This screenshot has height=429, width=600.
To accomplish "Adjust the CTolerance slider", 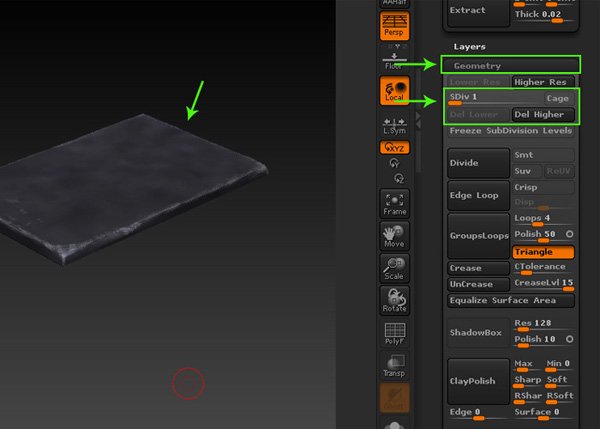I will click(x=543, y=268).
